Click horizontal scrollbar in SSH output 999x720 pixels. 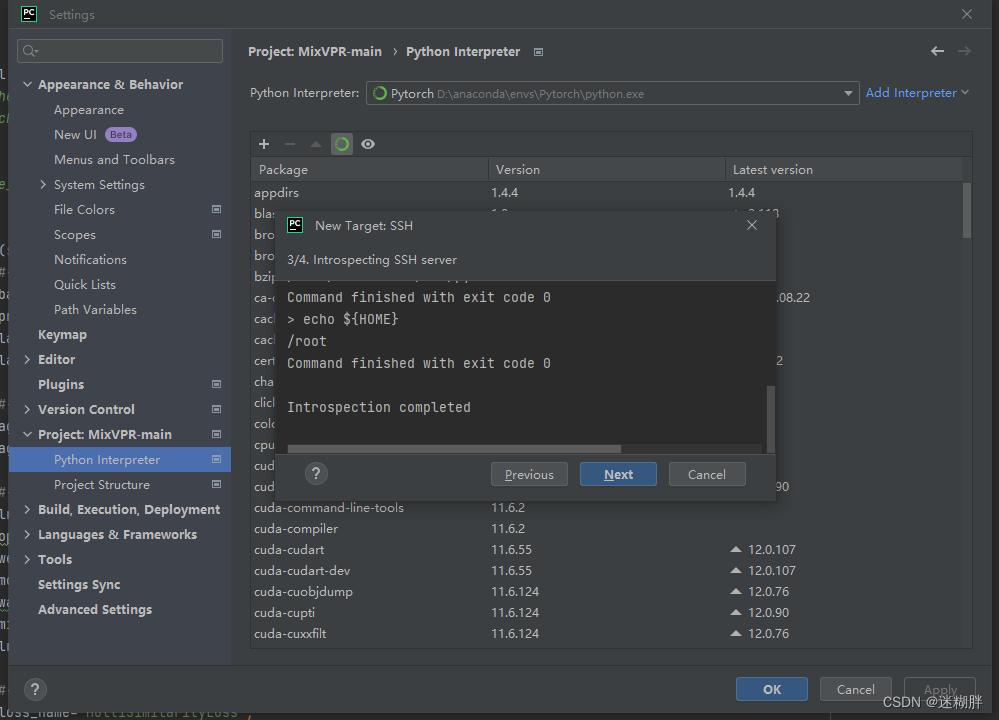click(454, 449)
